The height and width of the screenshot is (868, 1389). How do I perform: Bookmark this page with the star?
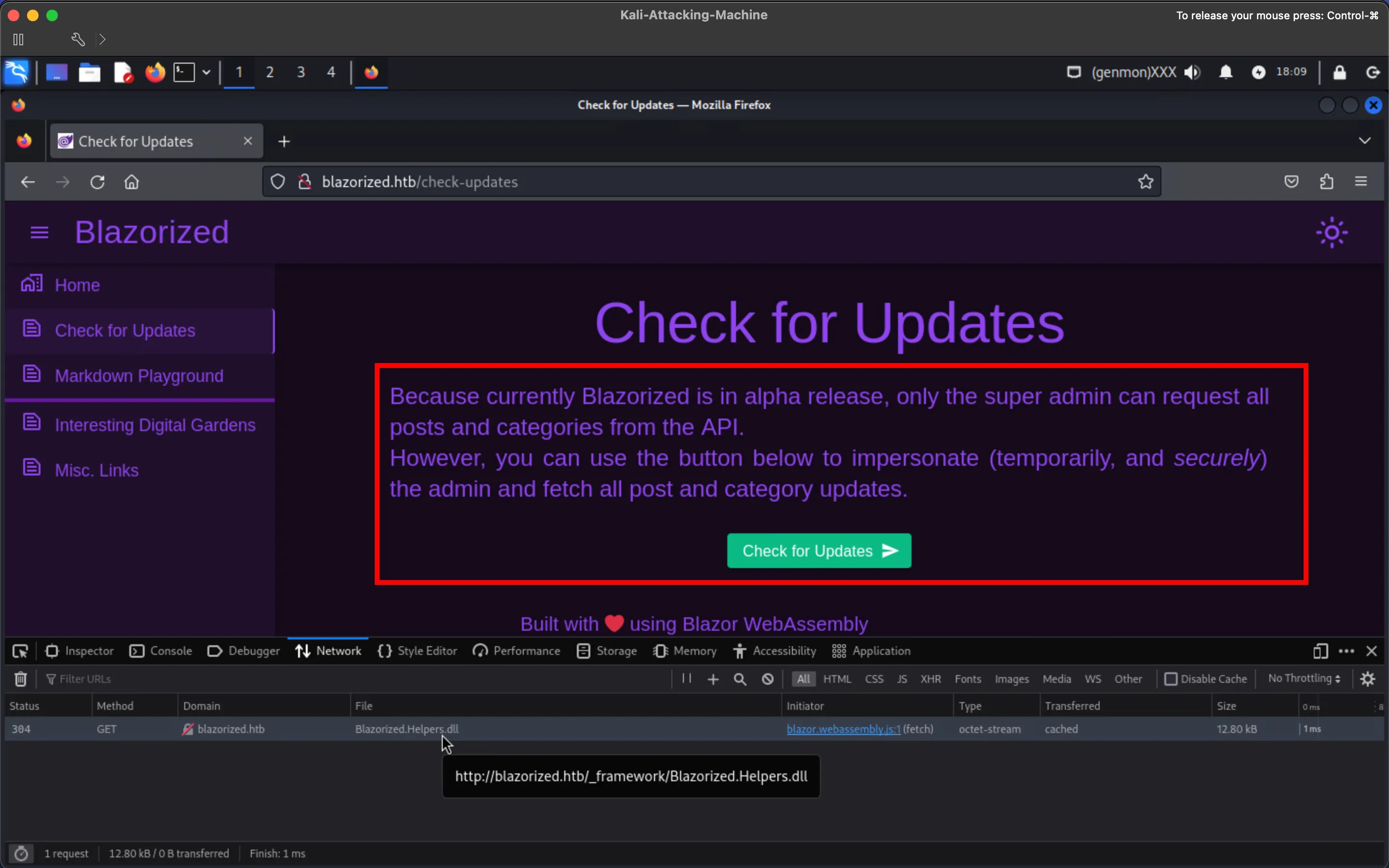click(x=1145, y=181)
